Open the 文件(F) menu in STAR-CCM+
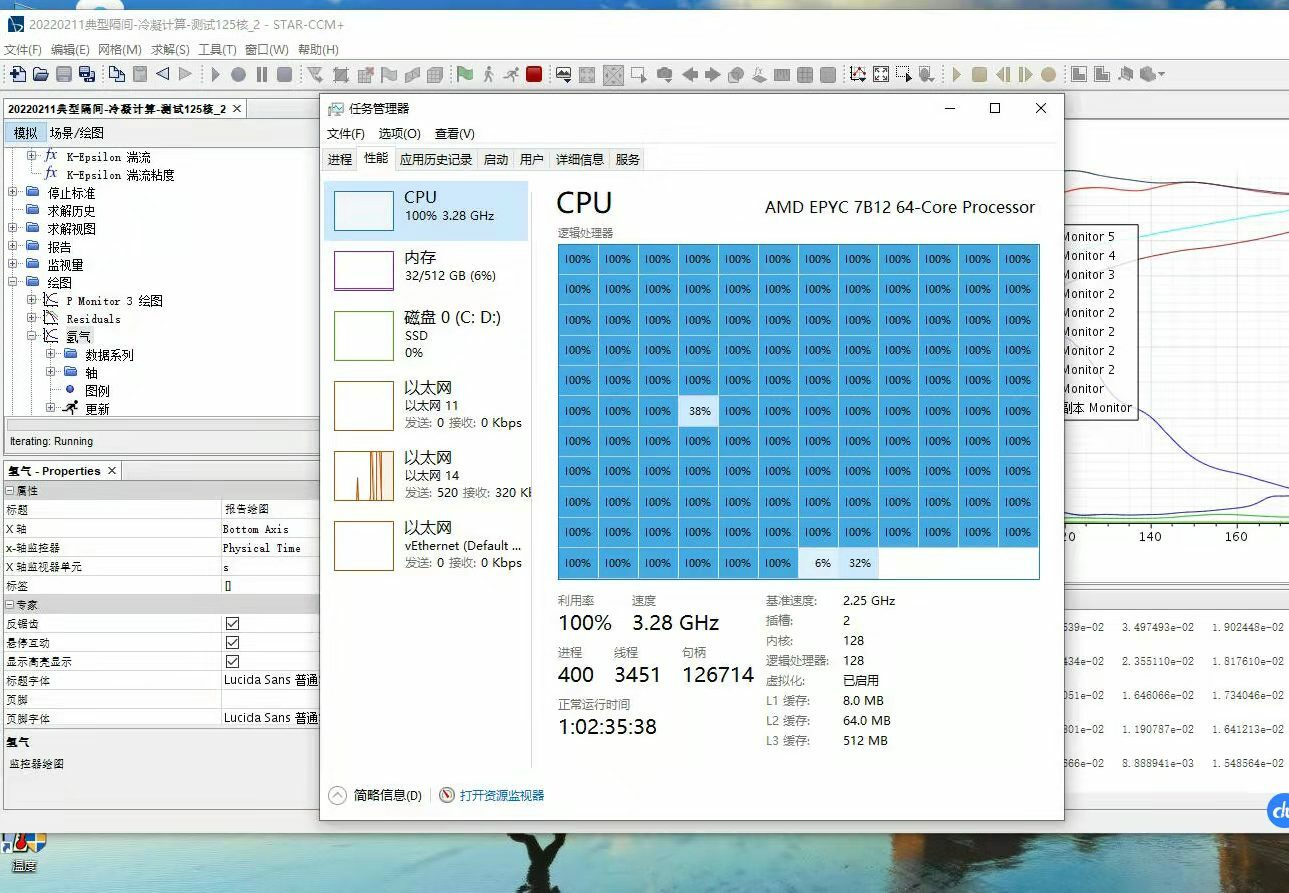1289x893 pixels. click(23, 49)
